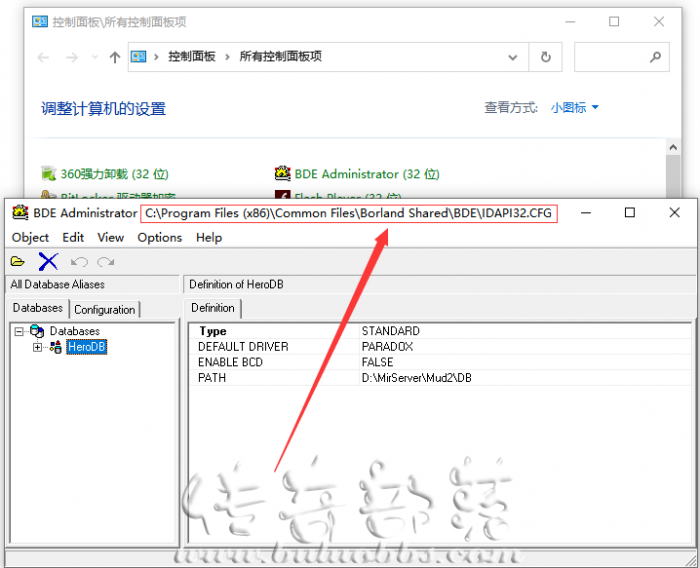This screenshot has width=700, height=568.
Task: Expand the HeroDB tree node
Action: [x=37, y=347]
